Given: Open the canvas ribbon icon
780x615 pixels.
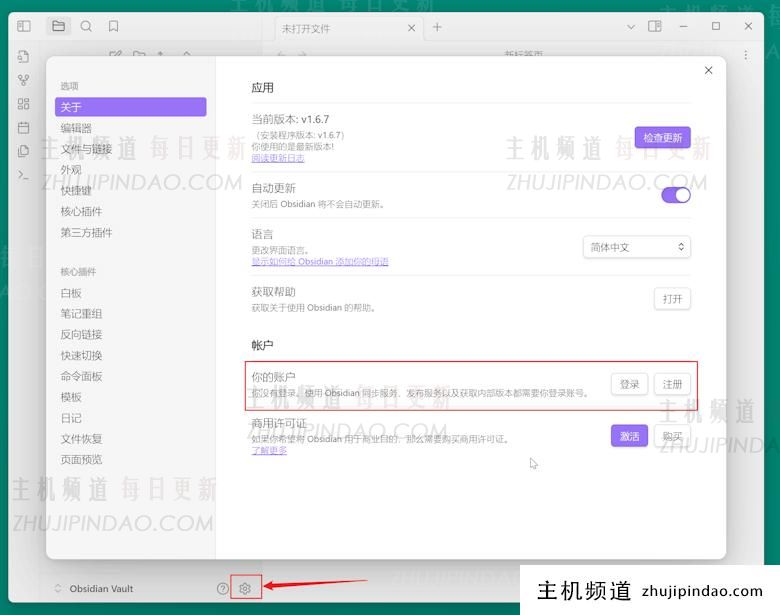Looking at the screenshot, I should pyautogui.click(x=23, y=103).
